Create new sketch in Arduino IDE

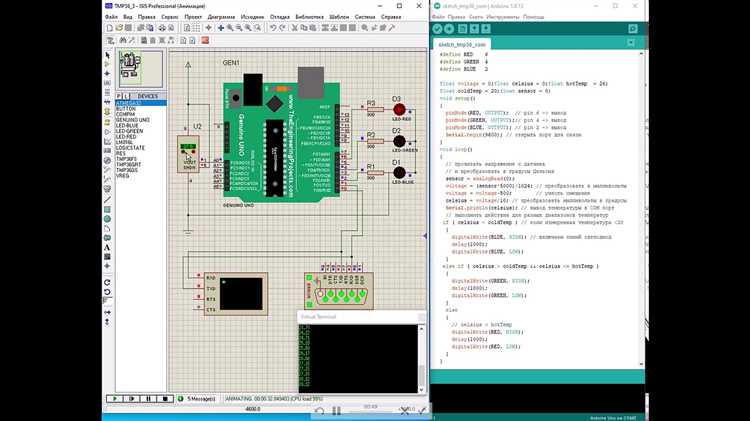(x=463, y=29)
